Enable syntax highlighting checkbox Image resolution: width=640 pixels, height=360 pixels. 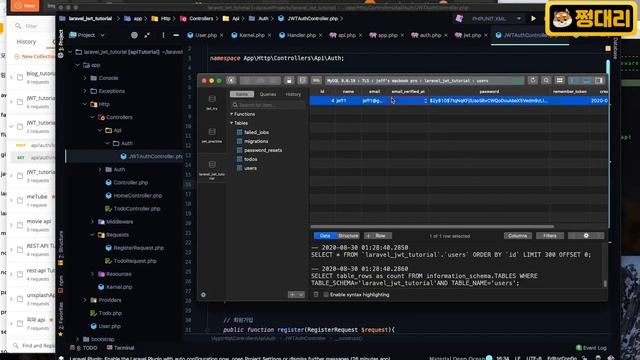pos(326,295)
